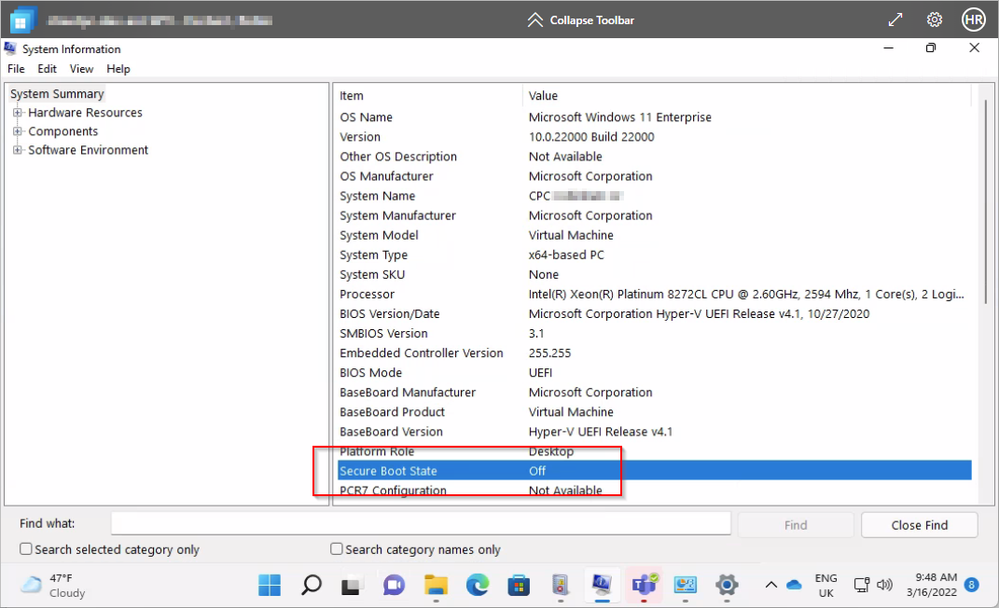The height and width of the screenshot is (608, 999).
Task: Restore the System Information window size
Action: (931, 48)
